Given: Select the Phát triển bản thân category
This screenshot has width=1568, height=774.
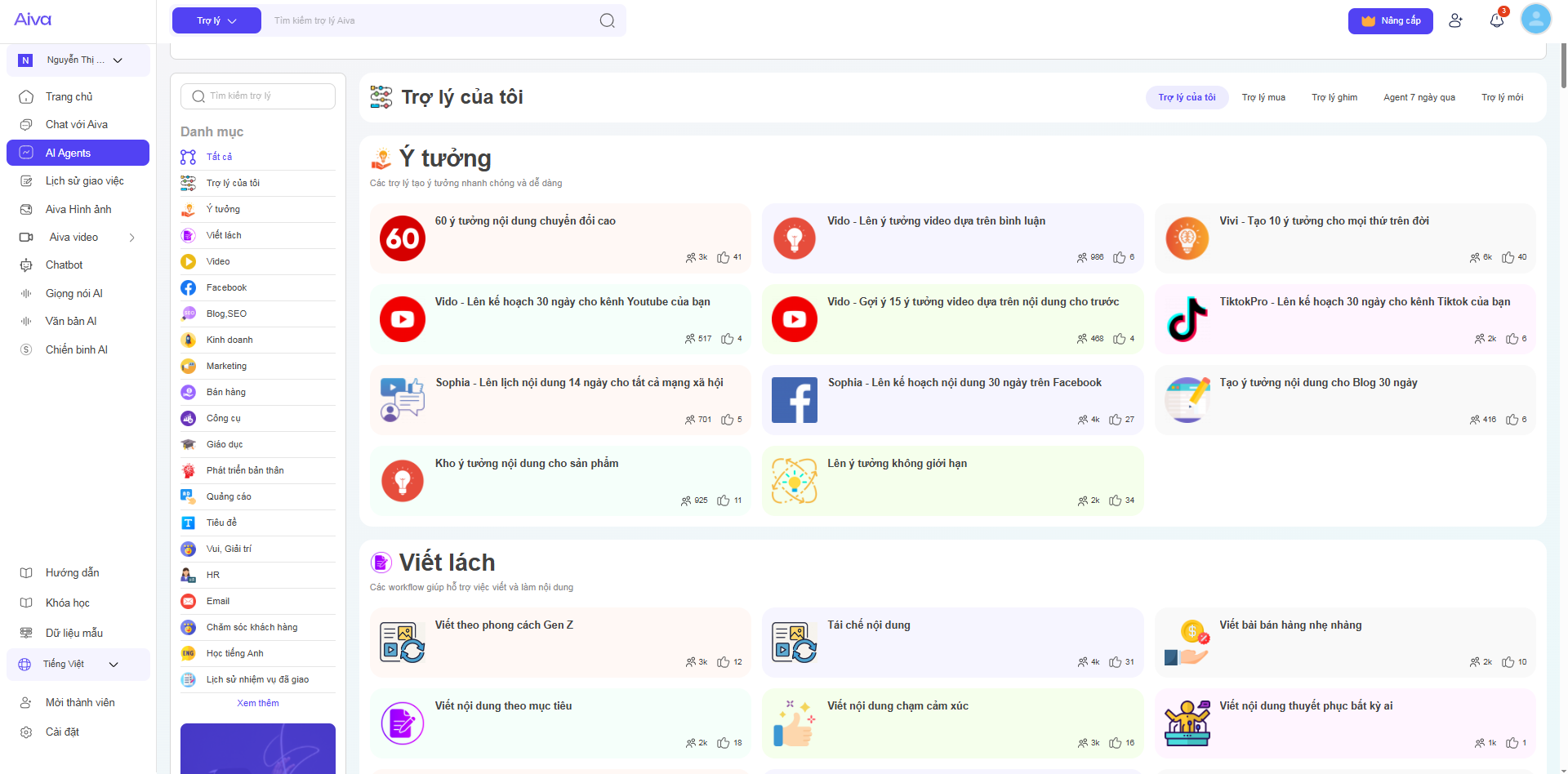Looking at the screenshot, I should click(x=258, y=470).
